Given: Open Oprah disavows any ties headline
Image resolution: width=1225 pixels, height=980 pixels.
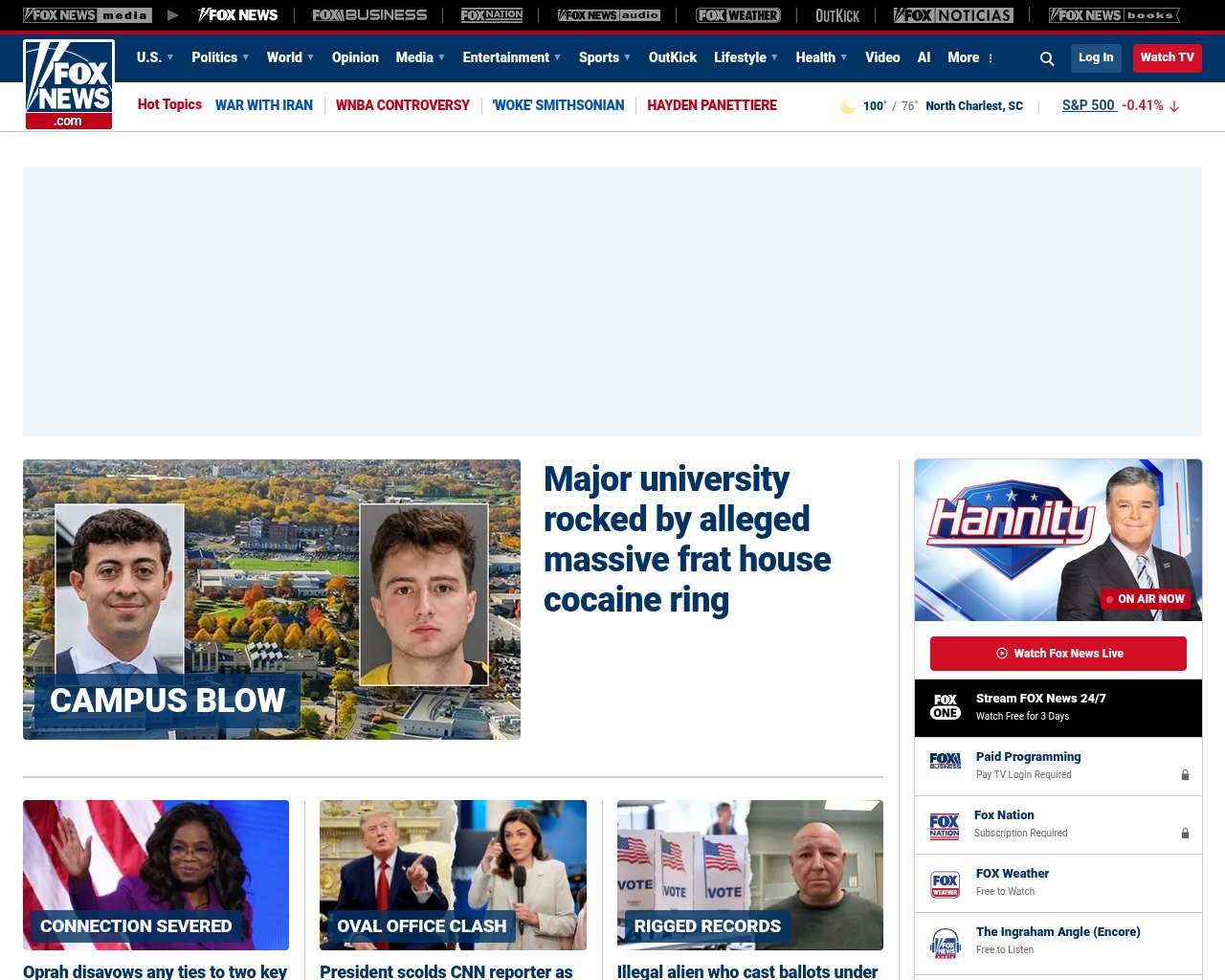Looking at the screenshot, I should tap(155, 971).
